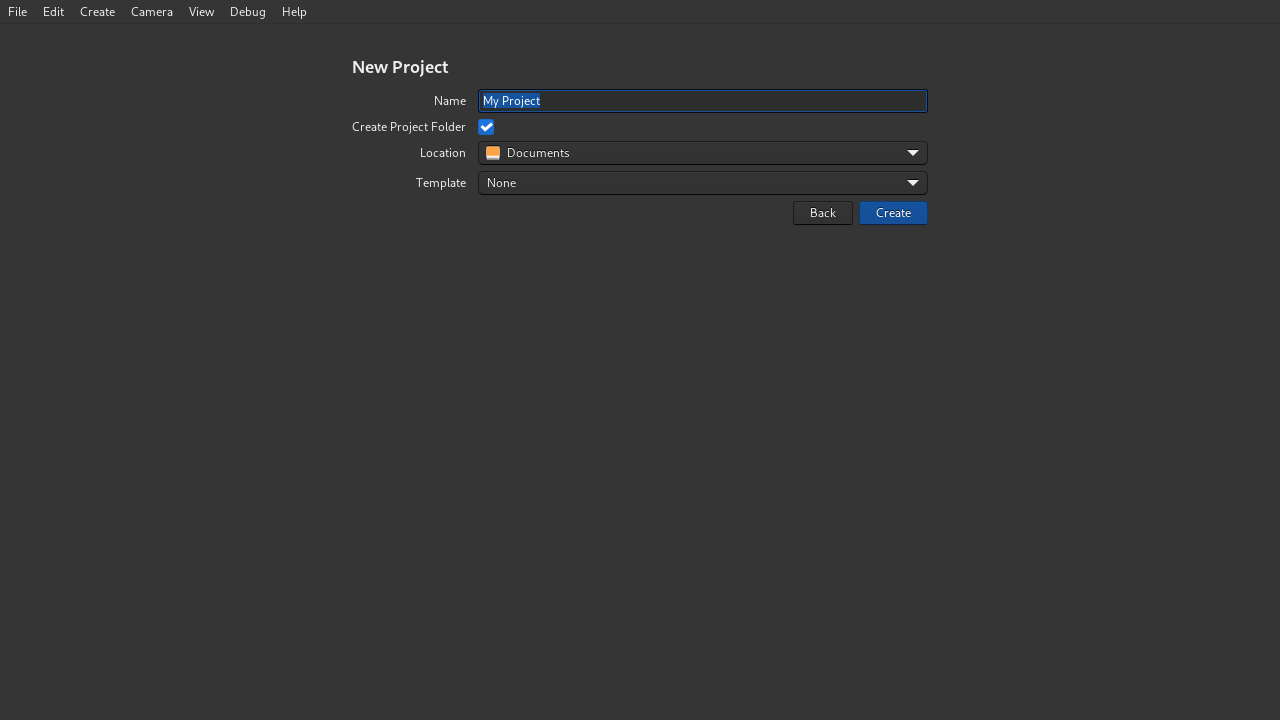The width and height of the screenshot is (1280, 720).
Task: Select the highlighted "My Project" text
Action: point(511,101)
